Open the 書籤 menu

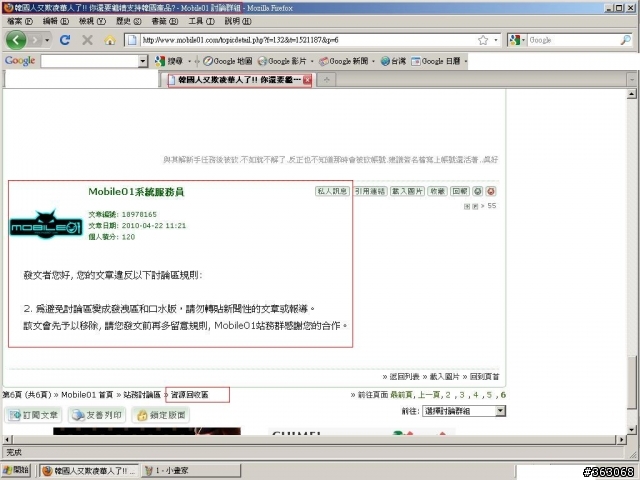[x=164, y=21]
